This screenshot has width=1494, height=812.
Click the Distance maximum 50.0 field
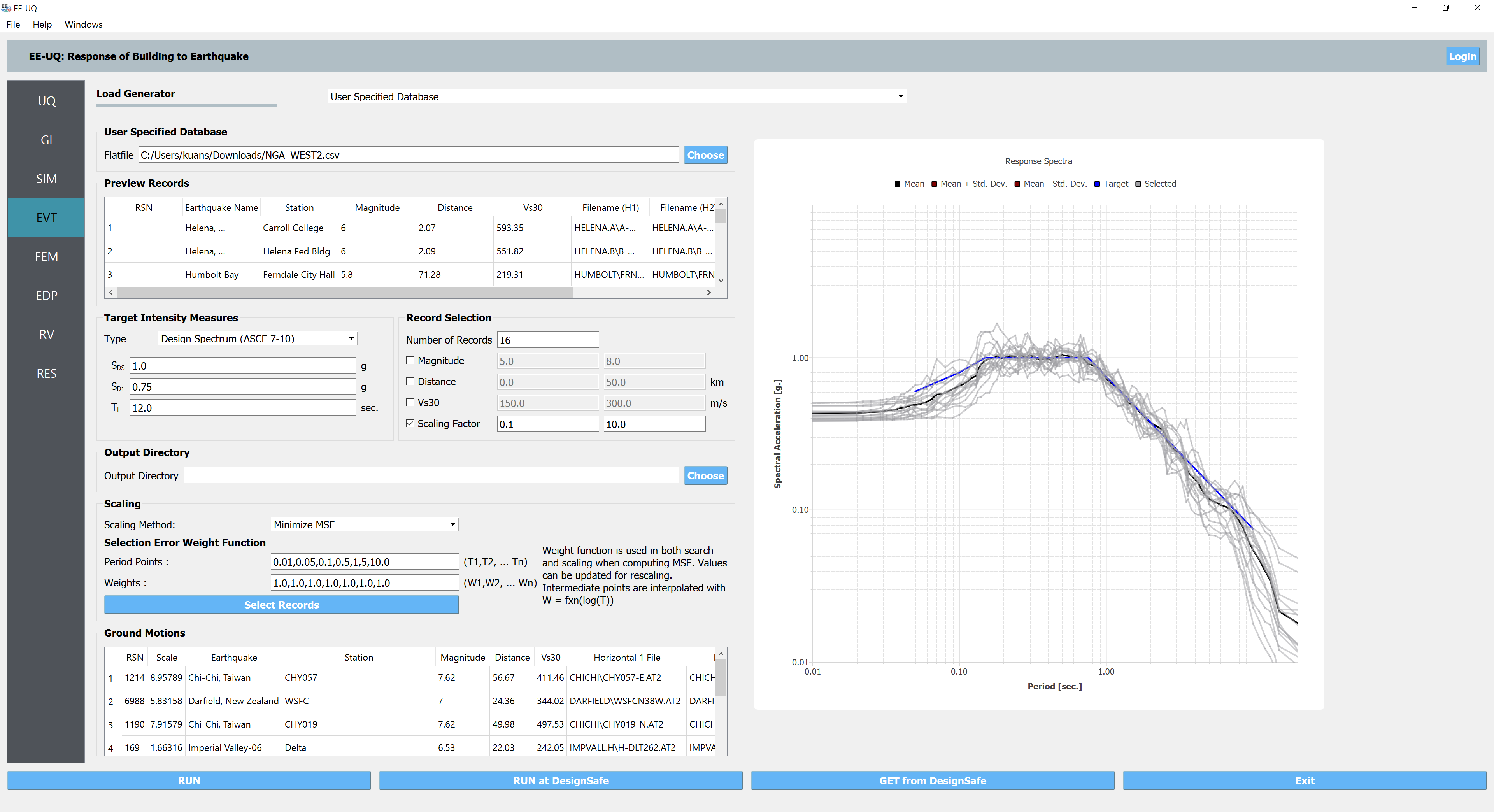pos(654,382)
